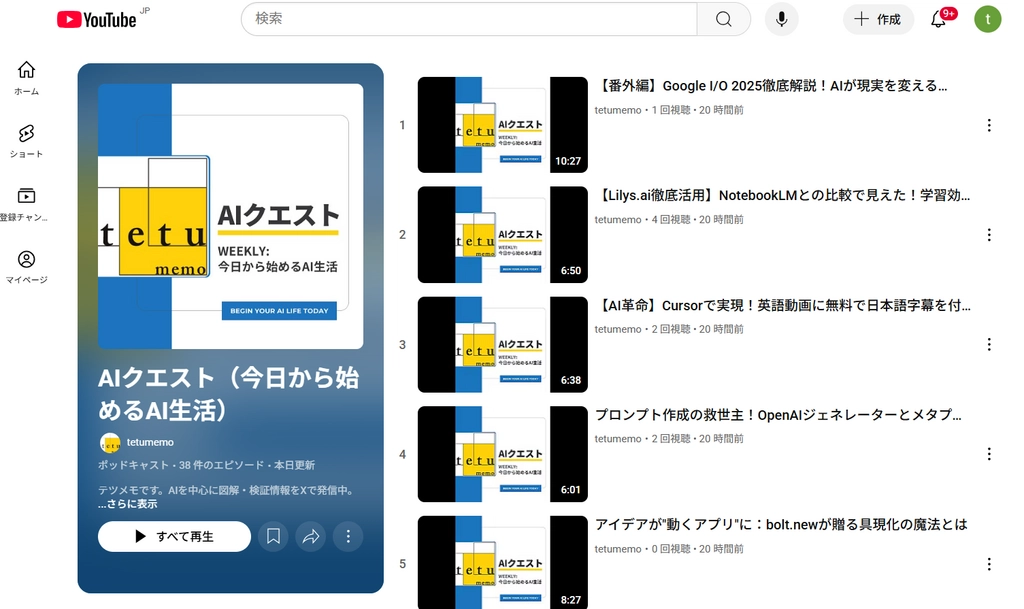This screenshot has width=1024, height=609.
Task: Open Lilys.ai徹底活用 video title
Action: [782, 195]
